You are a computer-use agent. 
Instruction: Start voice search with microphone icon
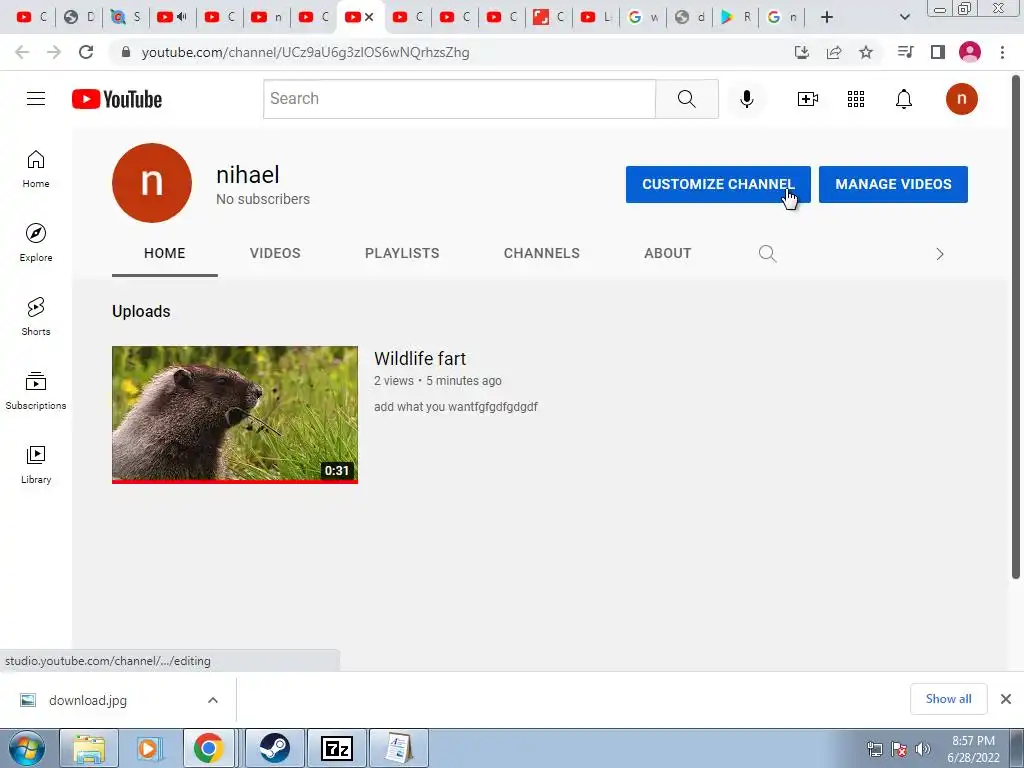click(746, 99)
